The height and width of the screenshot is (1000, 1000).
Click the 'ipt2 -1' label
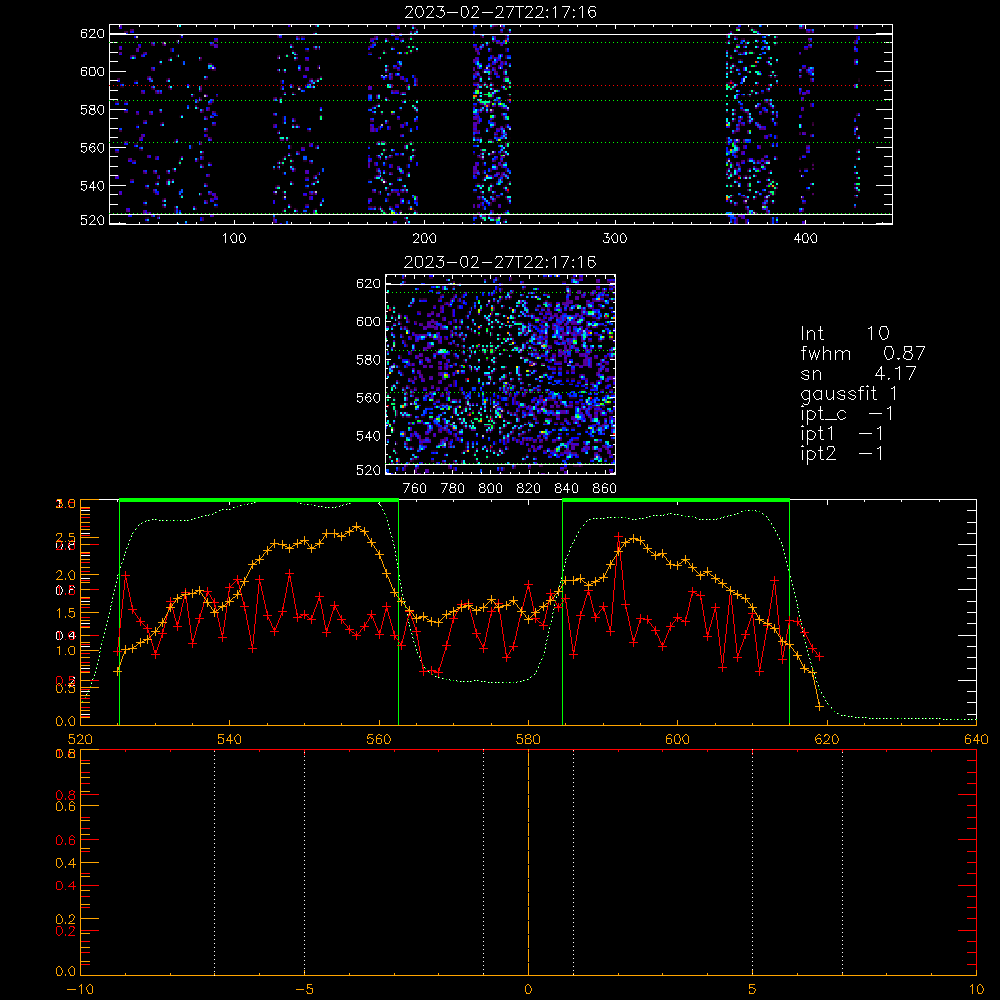point(842,453)
